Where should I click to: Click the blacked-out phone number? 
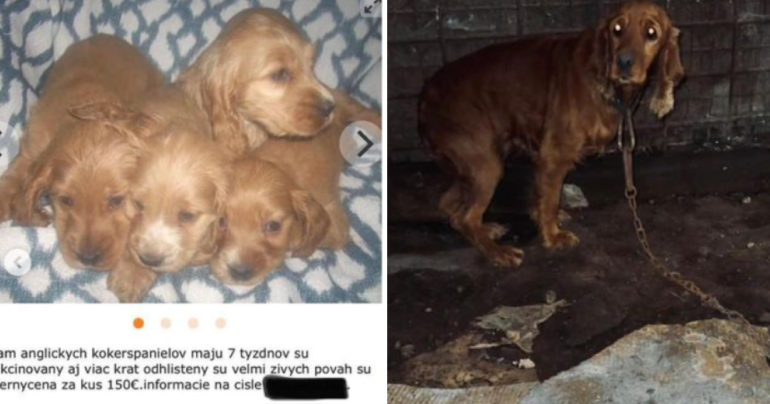pos(306,387)
